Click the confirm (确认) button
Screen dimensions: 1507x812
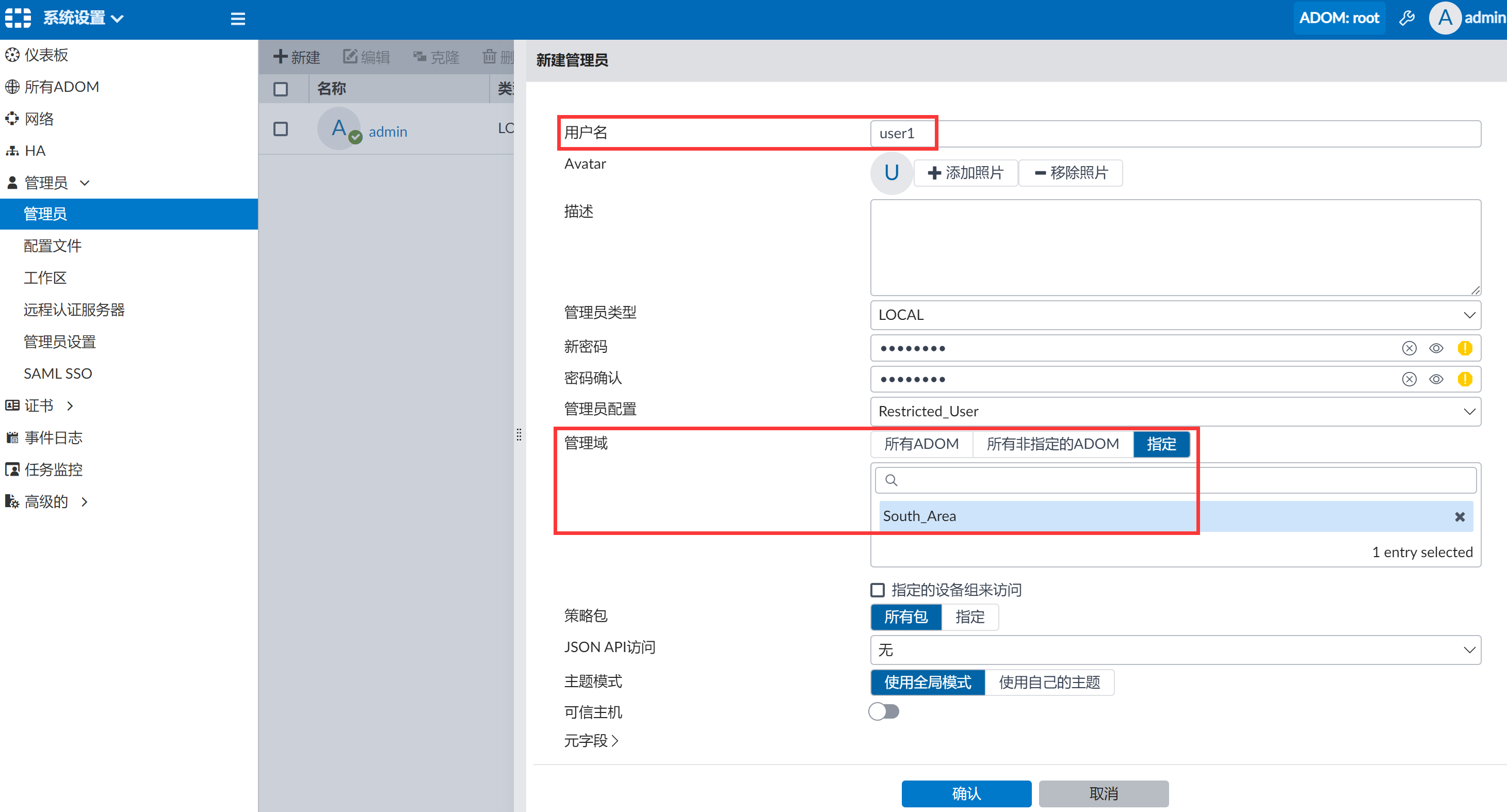(x=966, y=793)
